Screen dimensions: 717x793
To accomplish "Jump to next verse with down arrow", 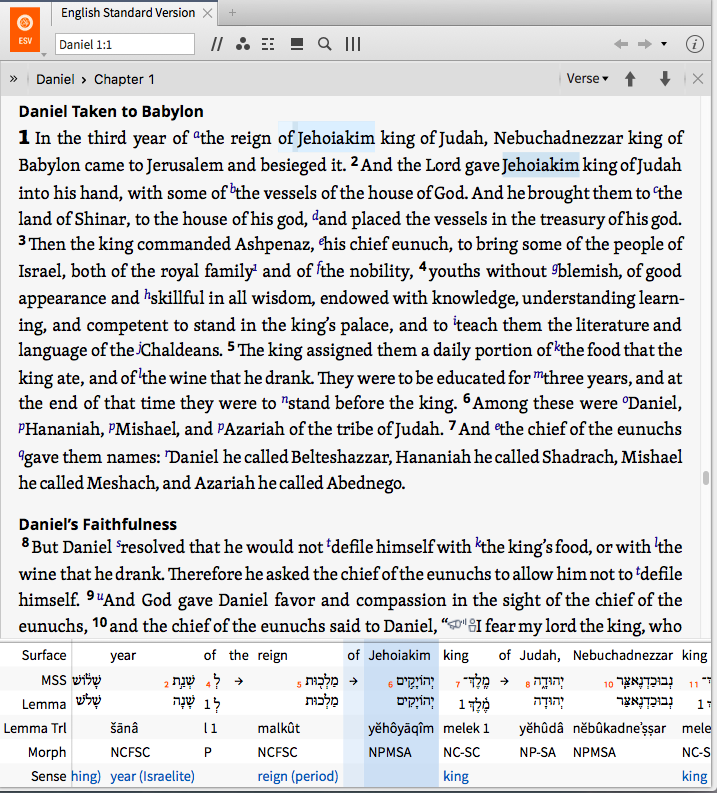I will (x=665, y=79).
